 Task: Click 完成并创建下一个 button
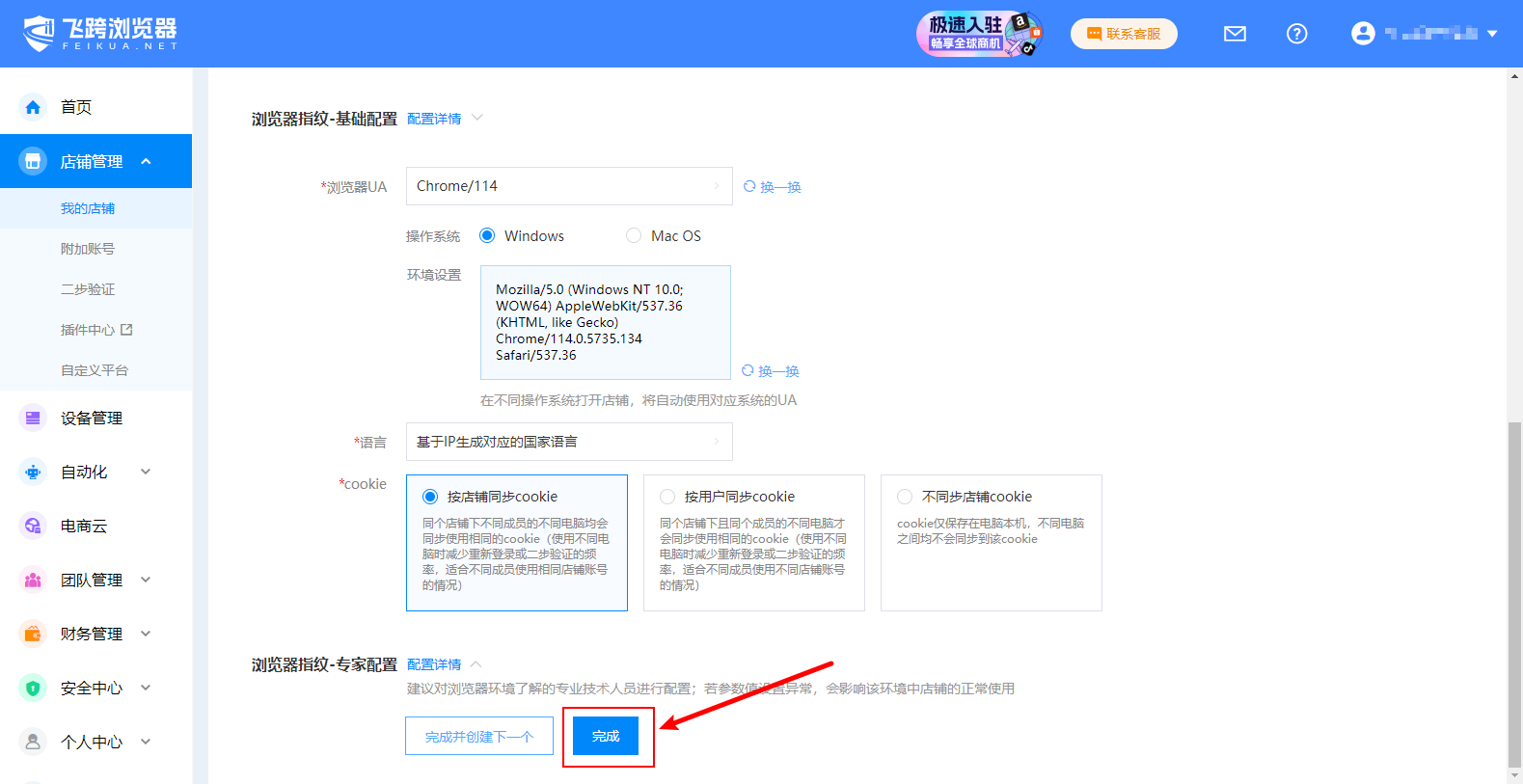click(x=479, y=736)
